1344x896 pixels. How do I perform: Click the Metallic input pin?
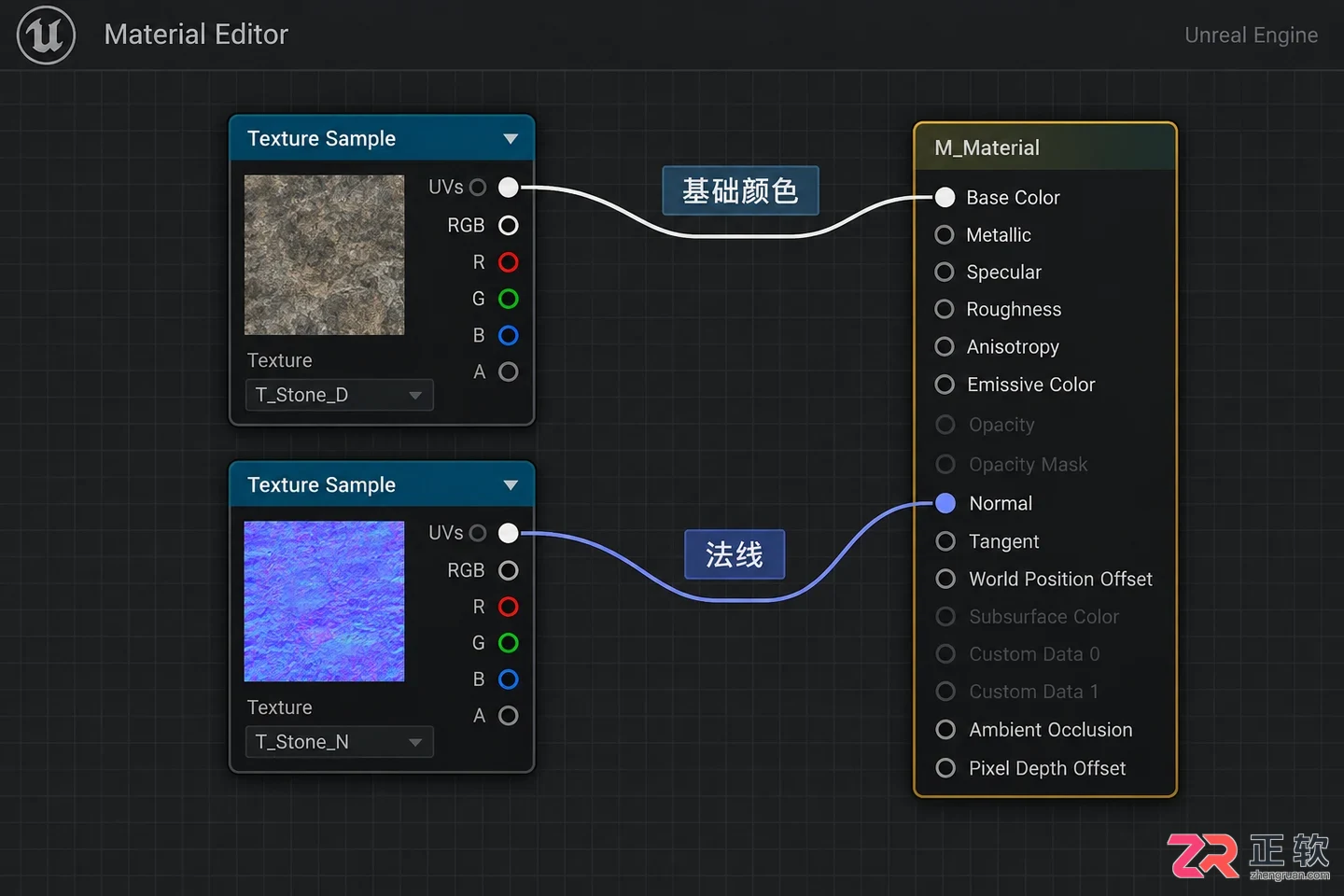point(945,234)
